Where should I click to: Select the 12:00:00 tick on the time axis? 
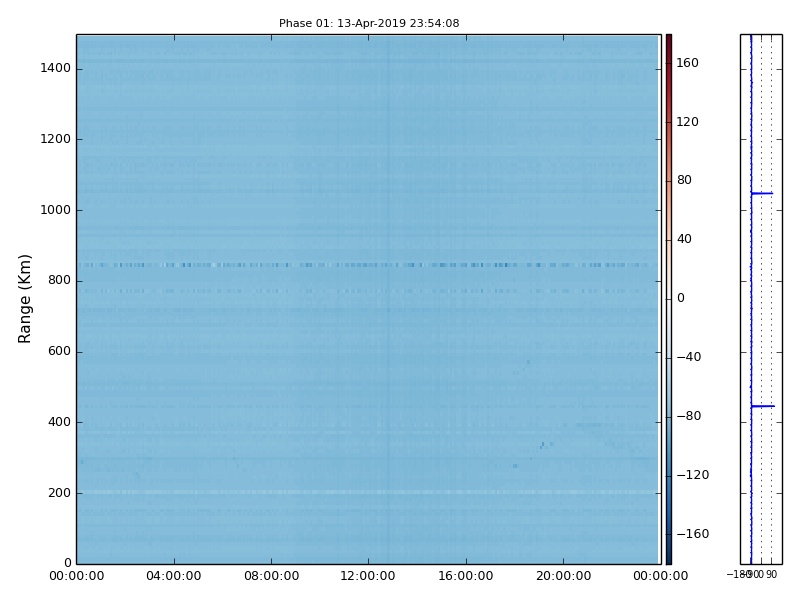368,576
